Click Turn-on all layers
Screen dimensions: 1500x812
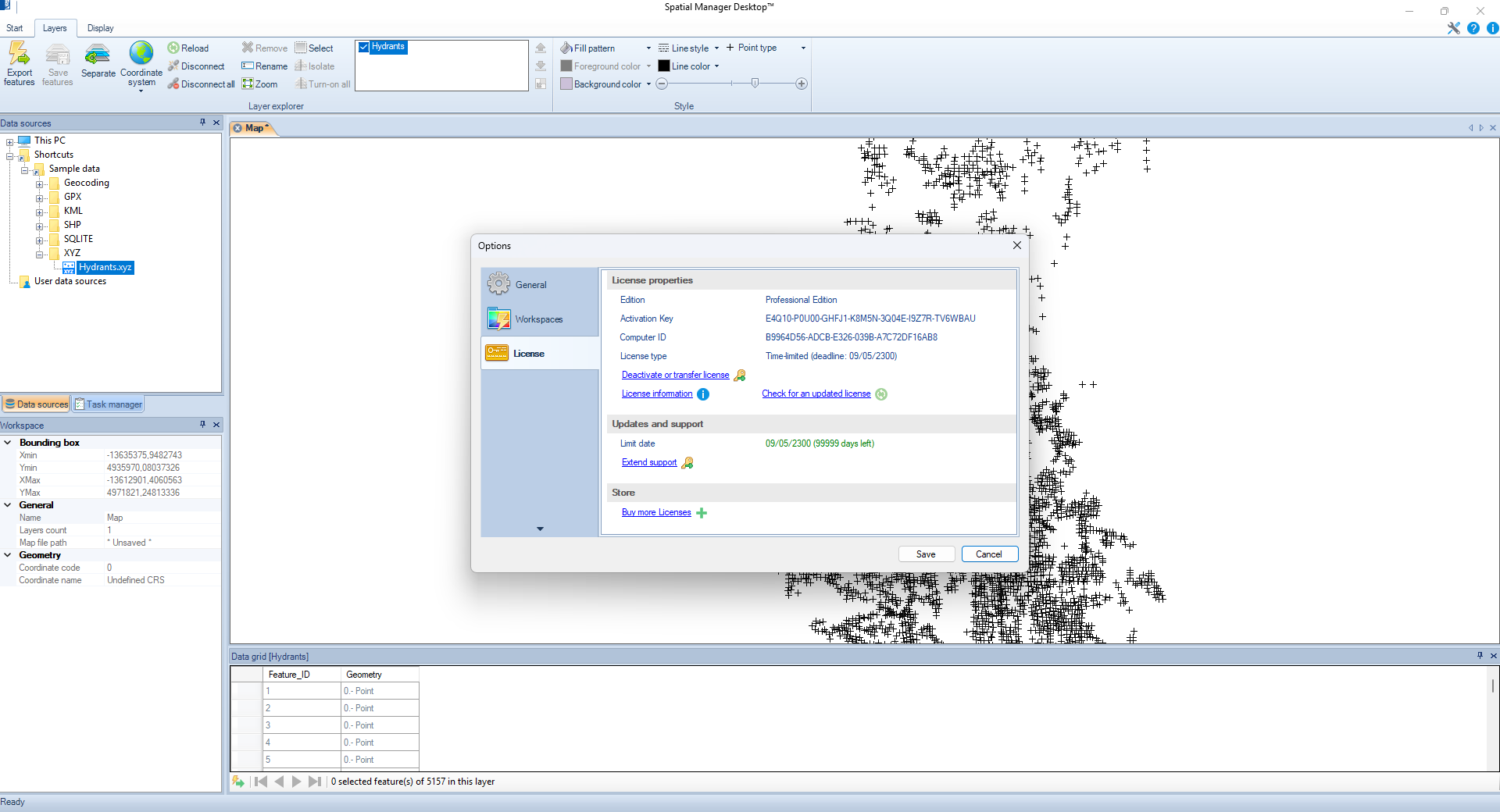323,84
